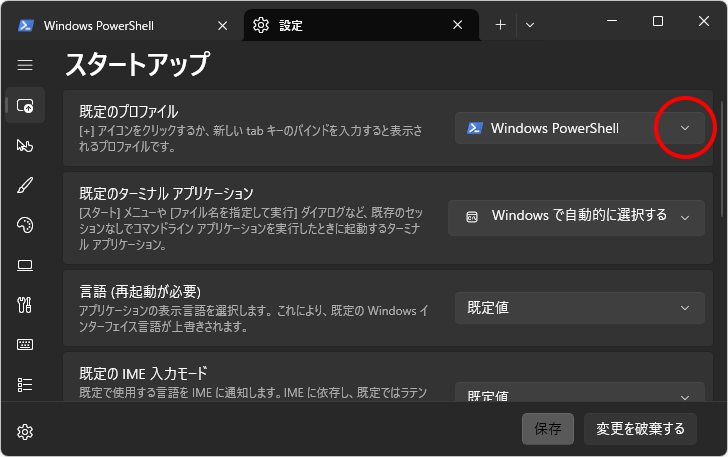Viewport: 728px width, 457px height.
Task: Open Color schemes via the palette icon
Action: (x=25, y=225)
